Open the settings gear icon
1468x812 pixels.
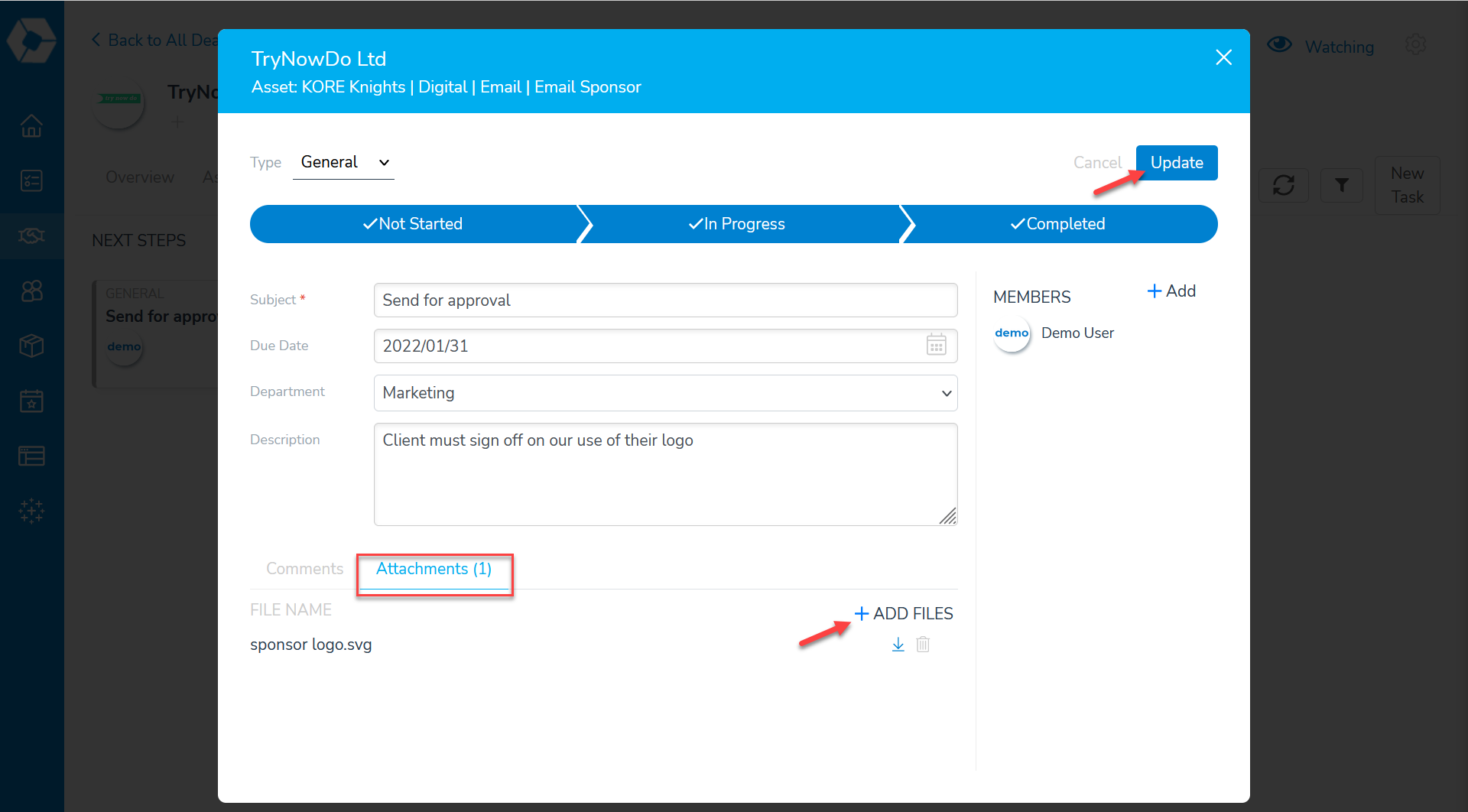(x=1415, y=44)
